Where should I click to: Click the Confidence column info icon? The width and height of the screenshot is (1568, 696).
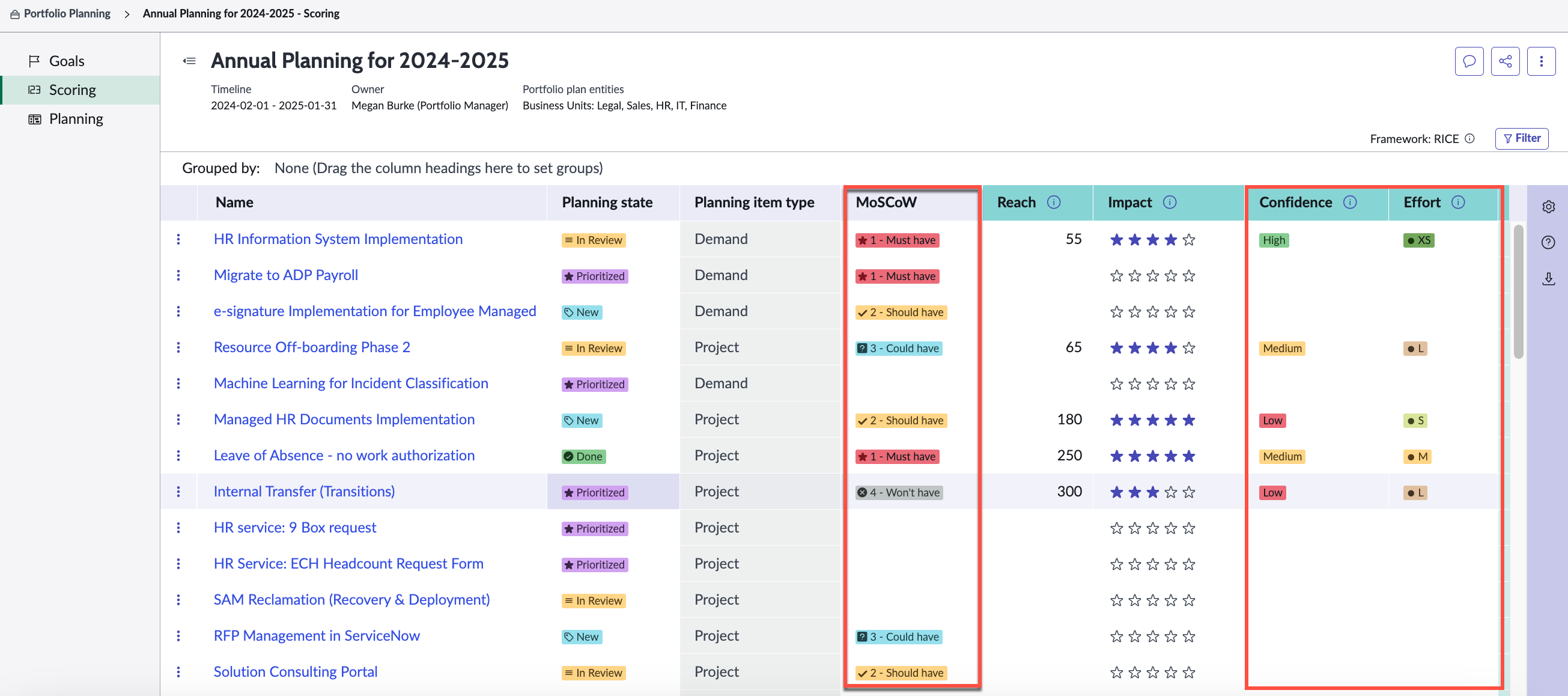point(1349,202)
